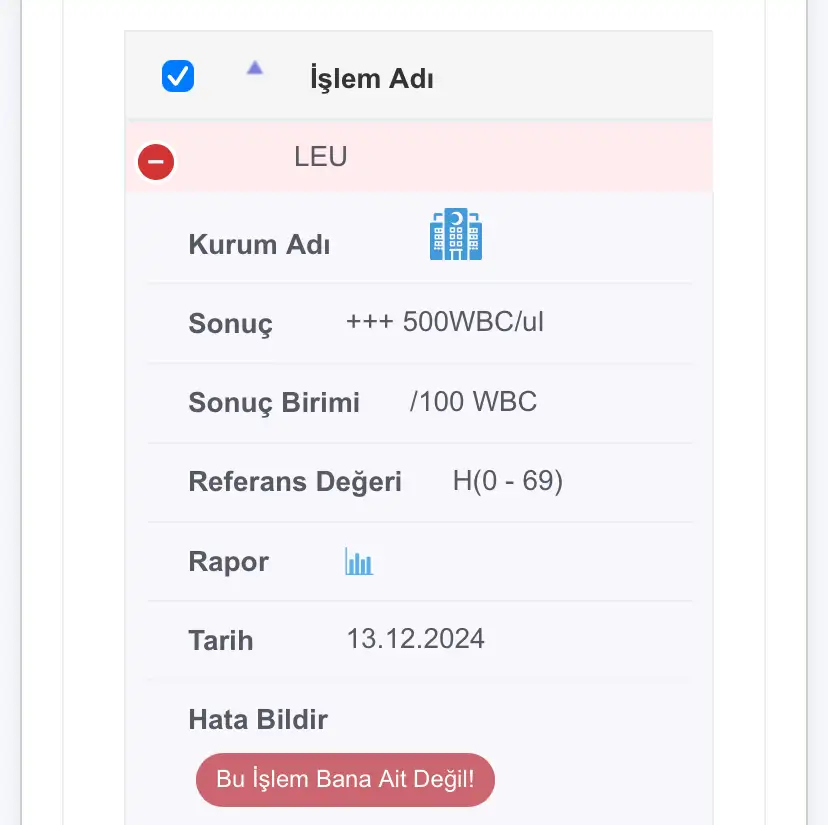Click the Bu İşlem Bana Ait Değil! button

tap(345, 780)
